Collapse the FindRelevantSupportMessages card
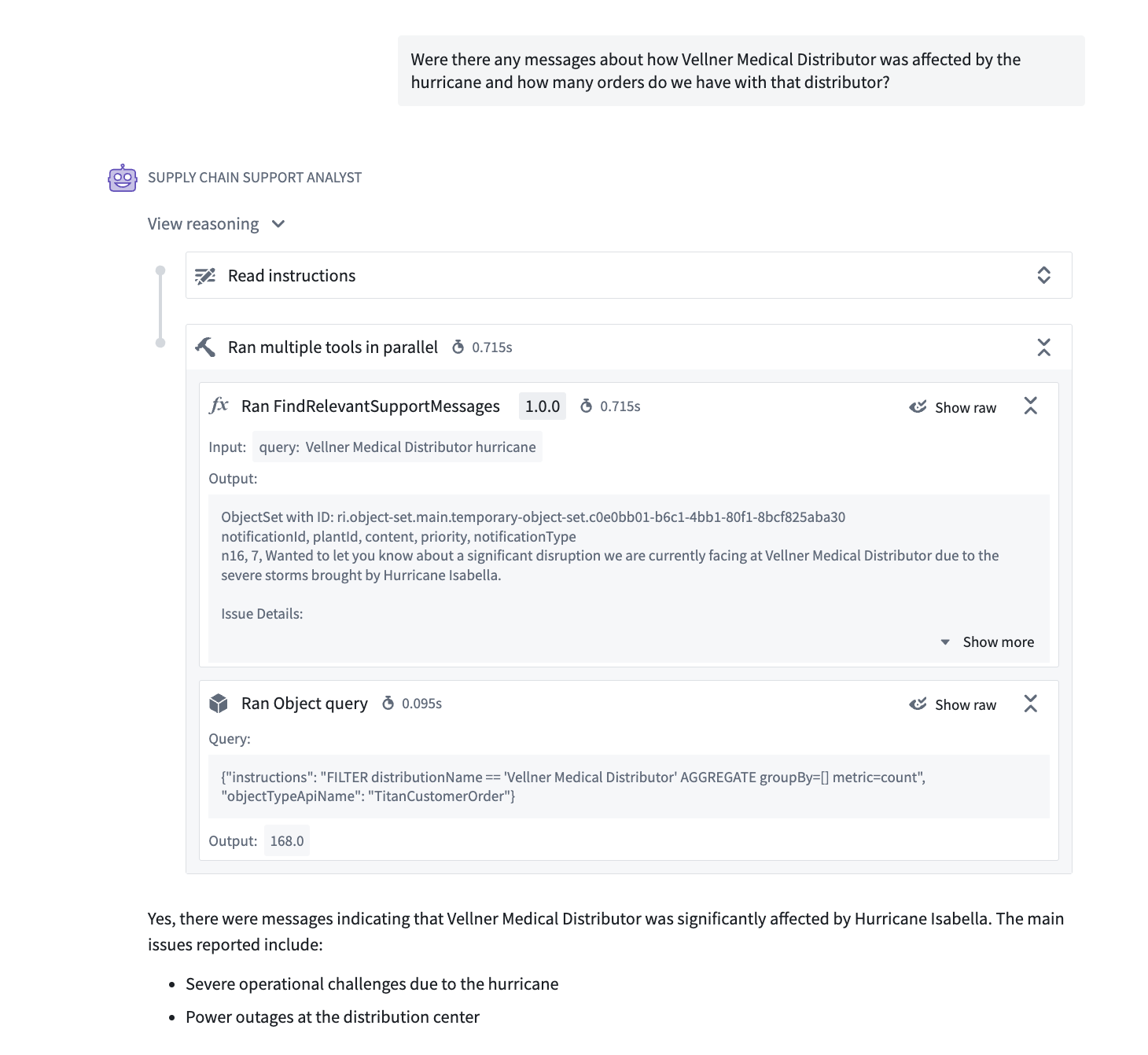Screen dimensions: 1148x1055 (x=1030, y=406)
